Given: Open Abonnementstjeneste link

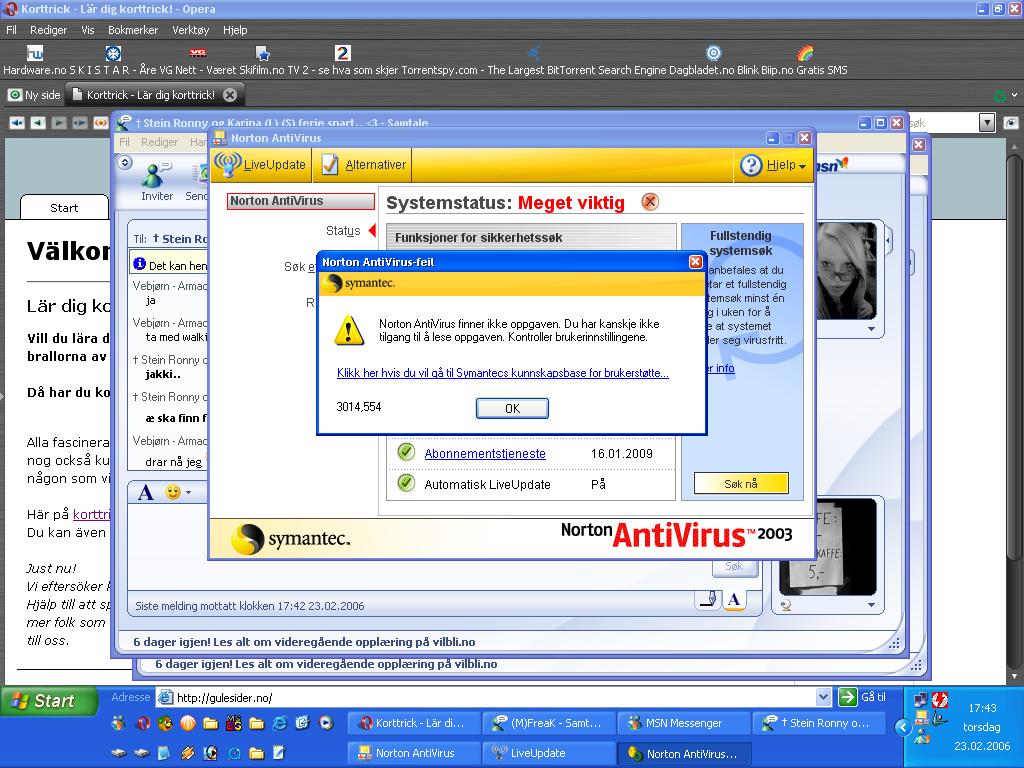Looking at the screenshot, I should point(485,453).
